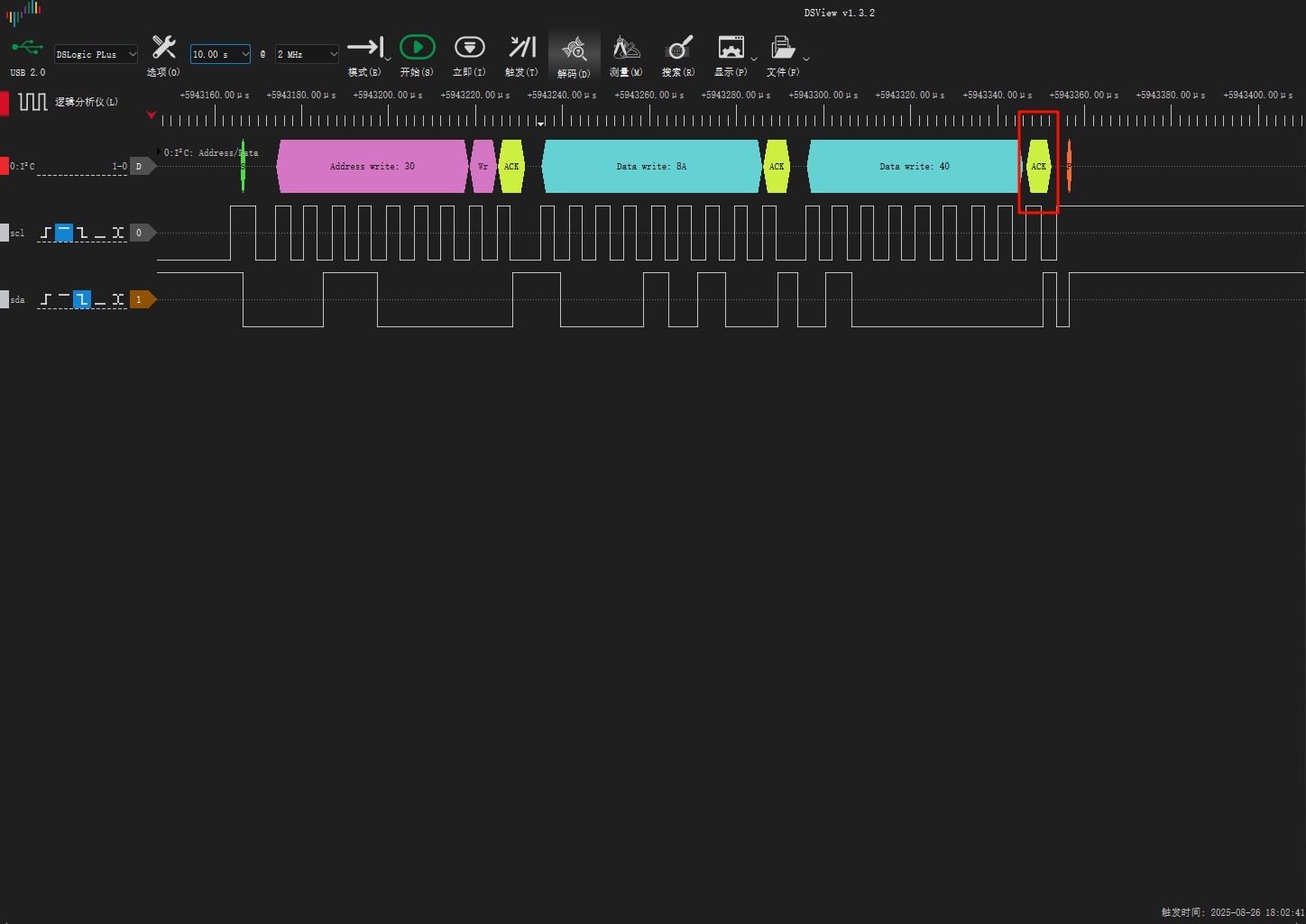Open the Measure (测量) panel
Viewport: 1306px width, 924px height.
click(626, 48)
